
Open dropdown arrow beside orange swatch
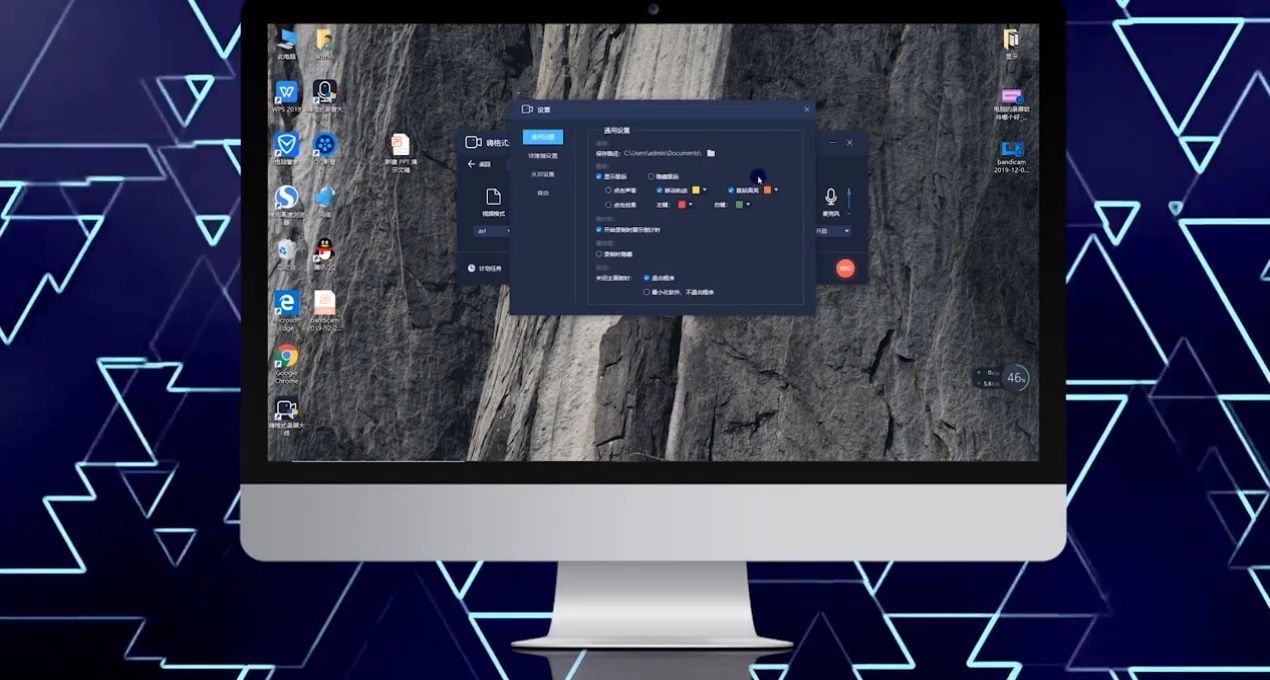pyautogui.click(x=776, y=189)
